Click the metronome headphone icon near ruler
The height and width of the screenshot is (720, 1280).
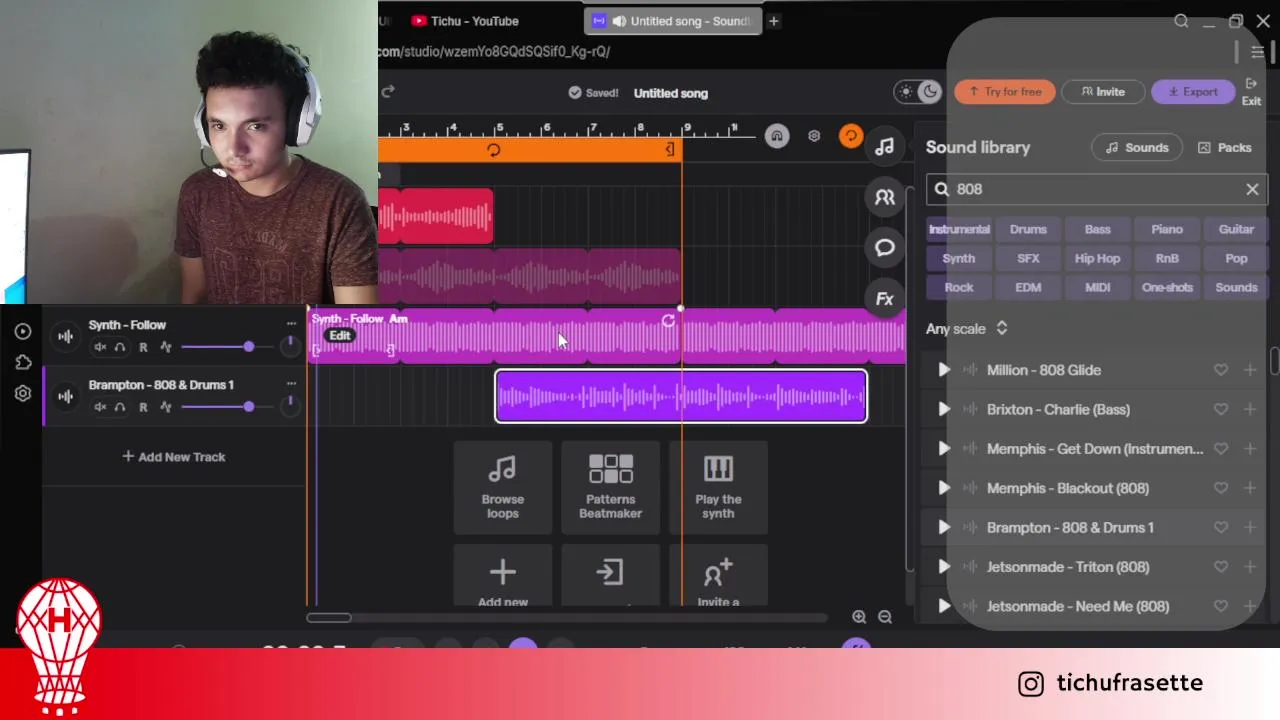click(x=777, y=137)
